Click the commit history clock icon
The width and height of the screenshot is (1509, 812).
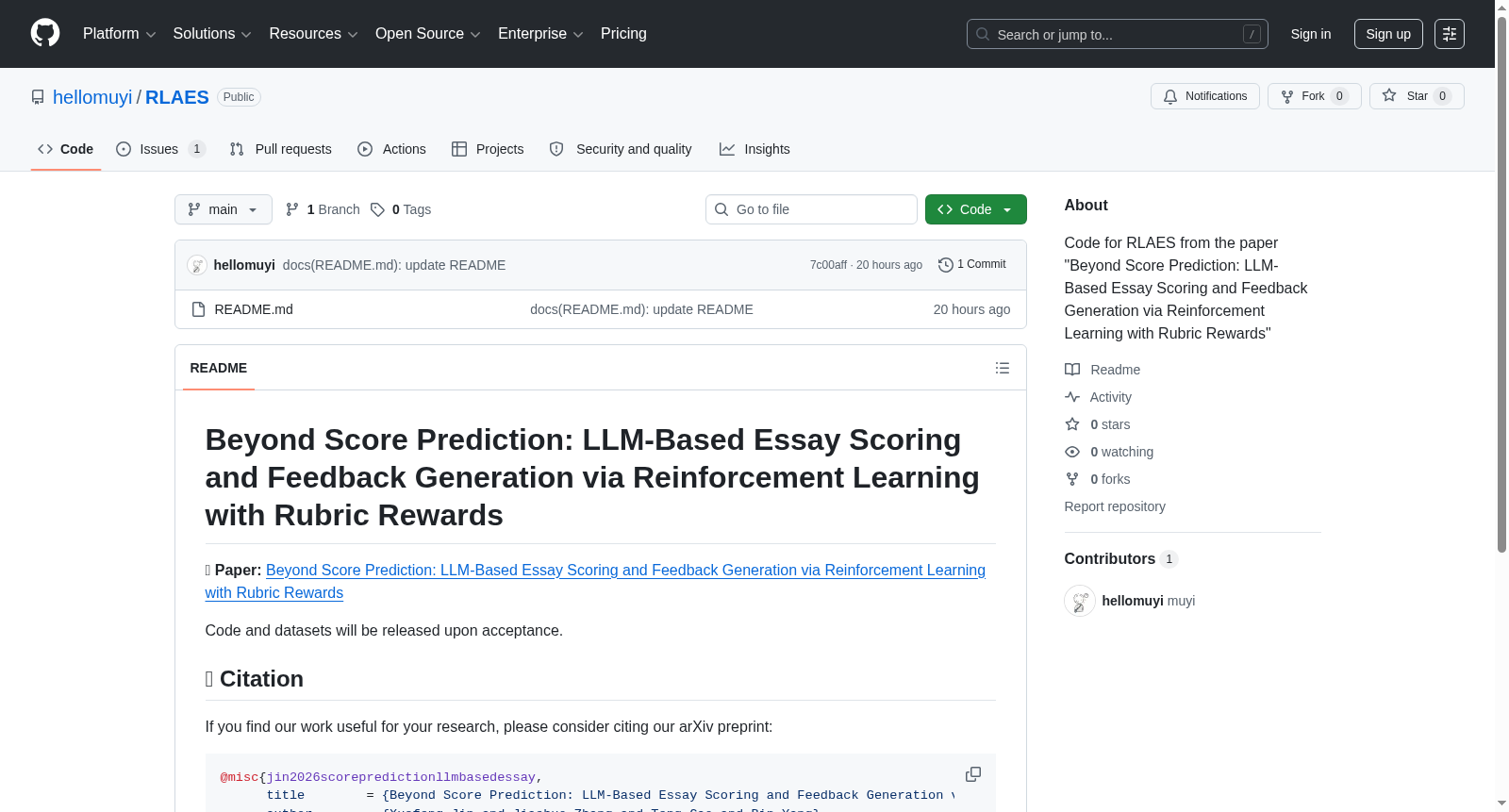click(x=946, y=265)
